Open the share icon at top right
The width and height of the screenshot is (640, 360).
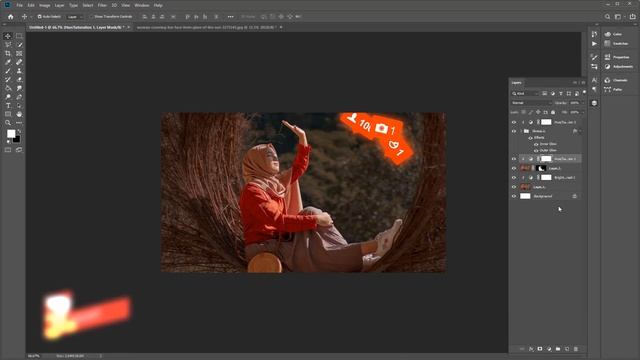pyautogui.click(x=633, y=17)
